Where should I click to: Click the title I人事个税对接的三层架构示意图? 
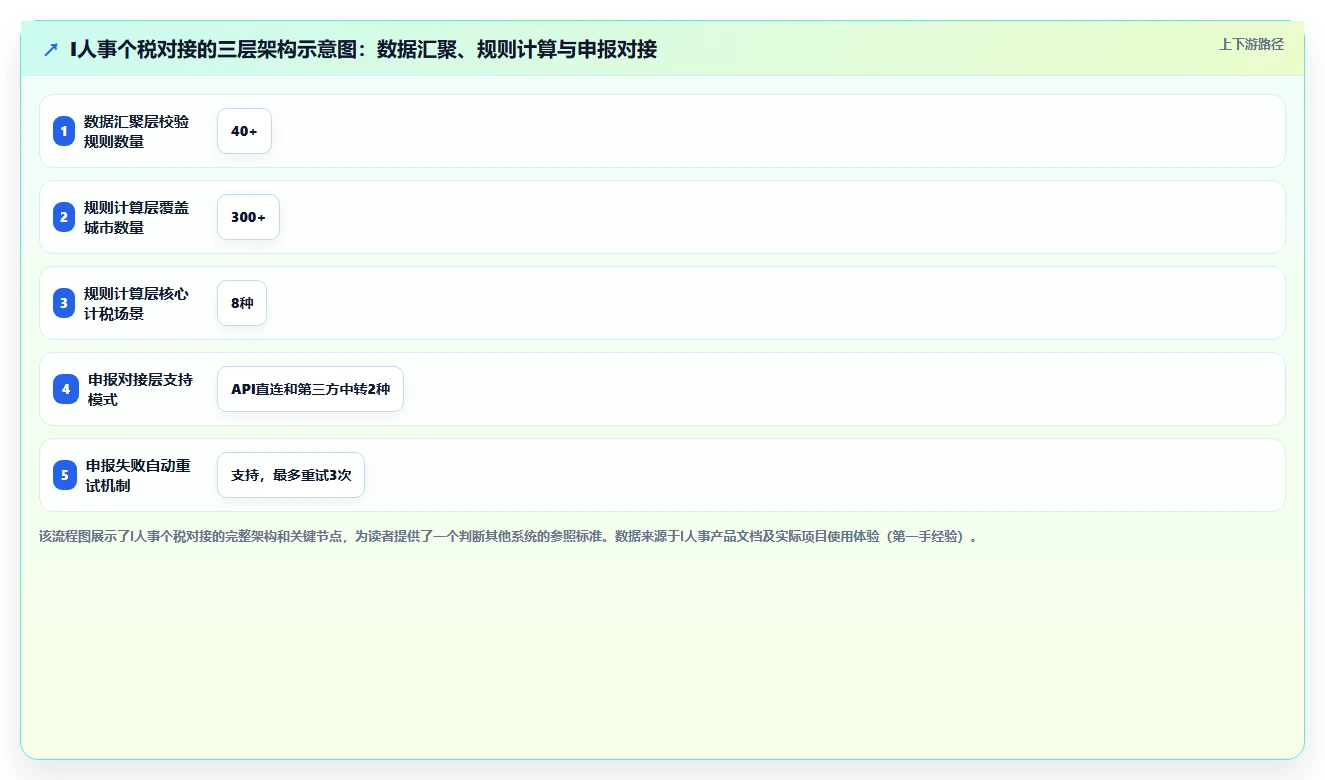point(364,49)
